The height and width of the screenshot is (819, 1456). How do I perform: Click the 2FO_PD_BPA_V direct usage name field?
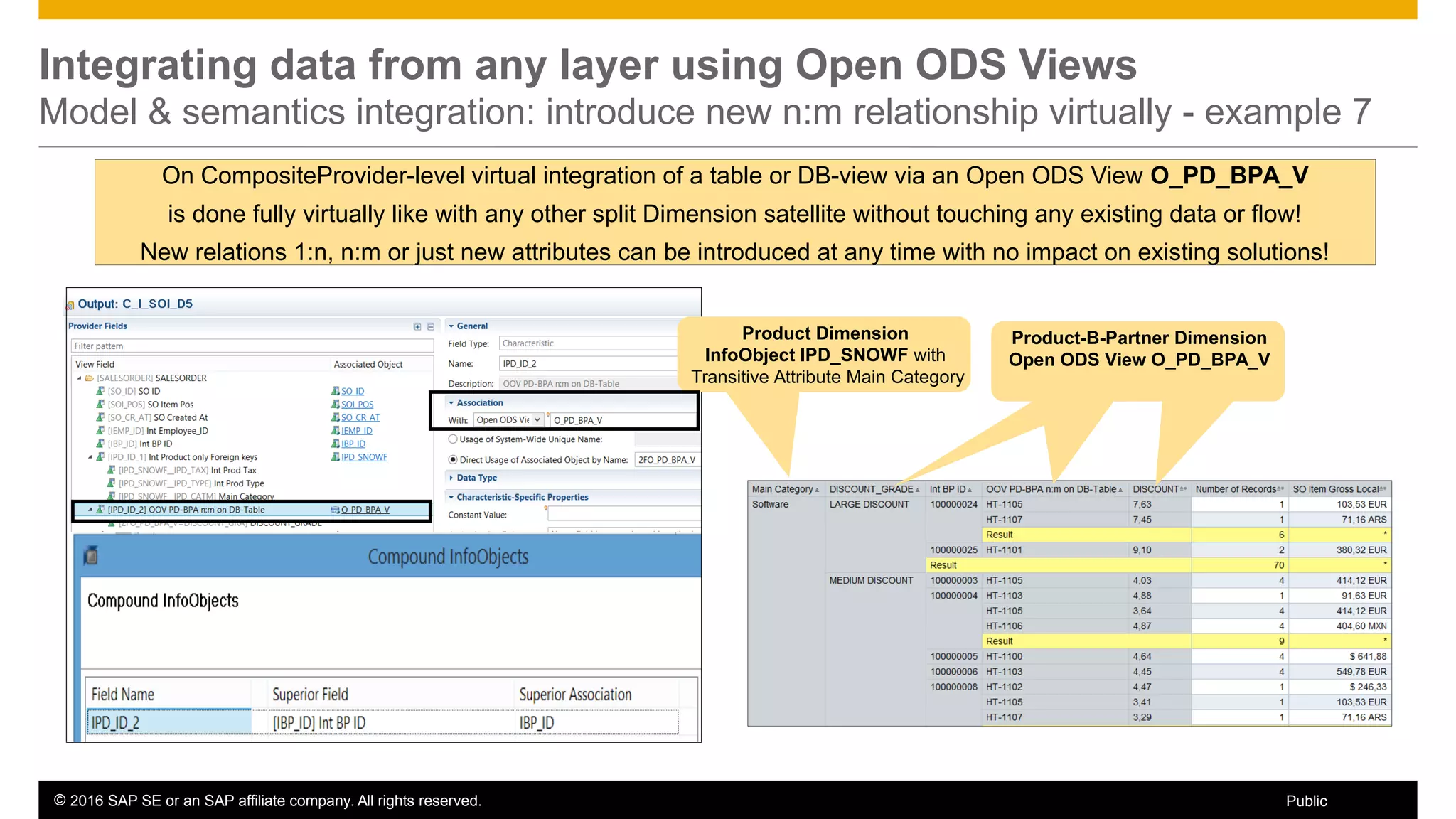click(x=667, y=460)
